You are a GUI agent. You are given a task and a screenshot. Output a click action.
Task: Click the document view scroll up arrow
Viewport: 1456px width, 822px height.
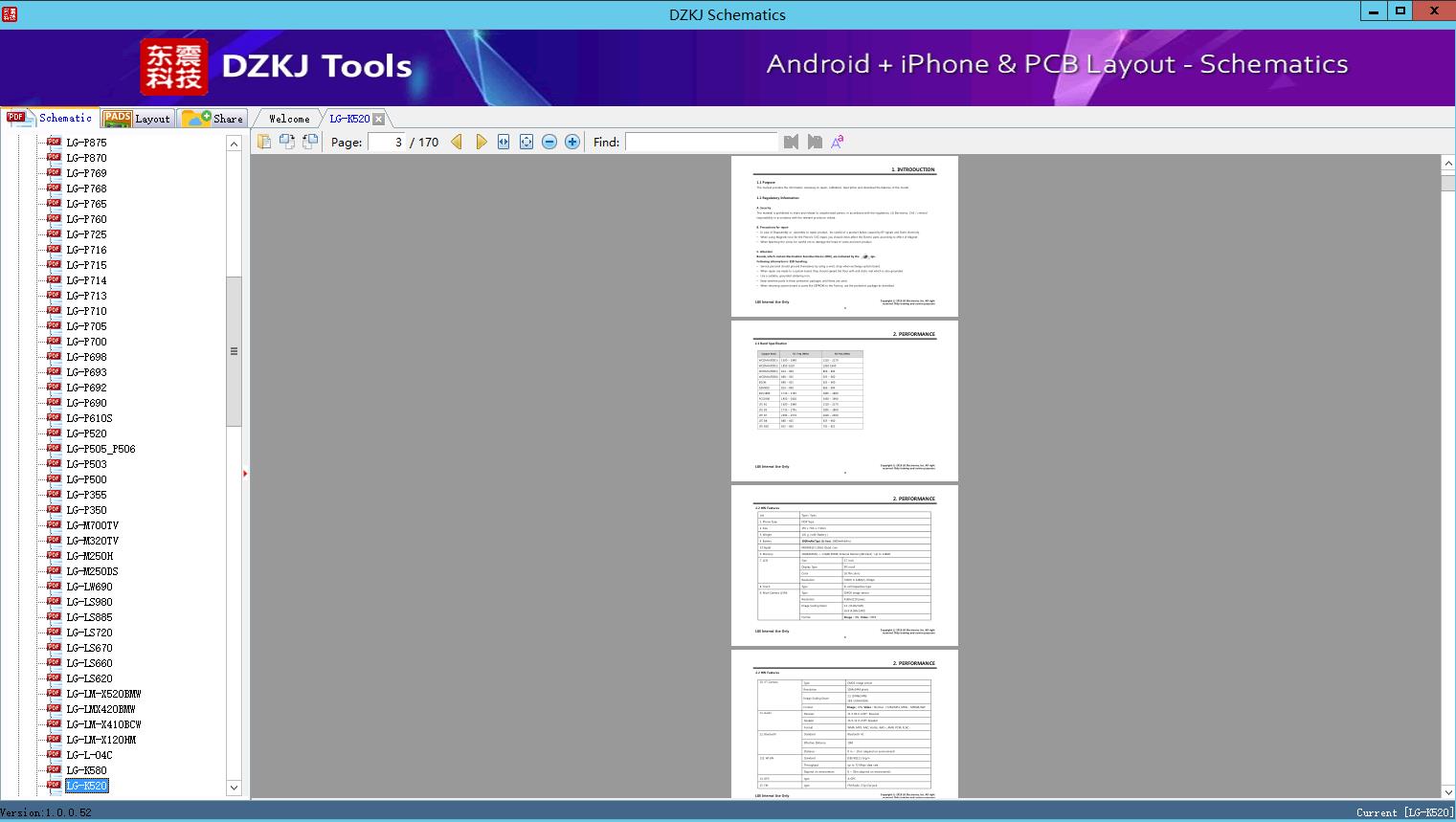[1448, 164]
